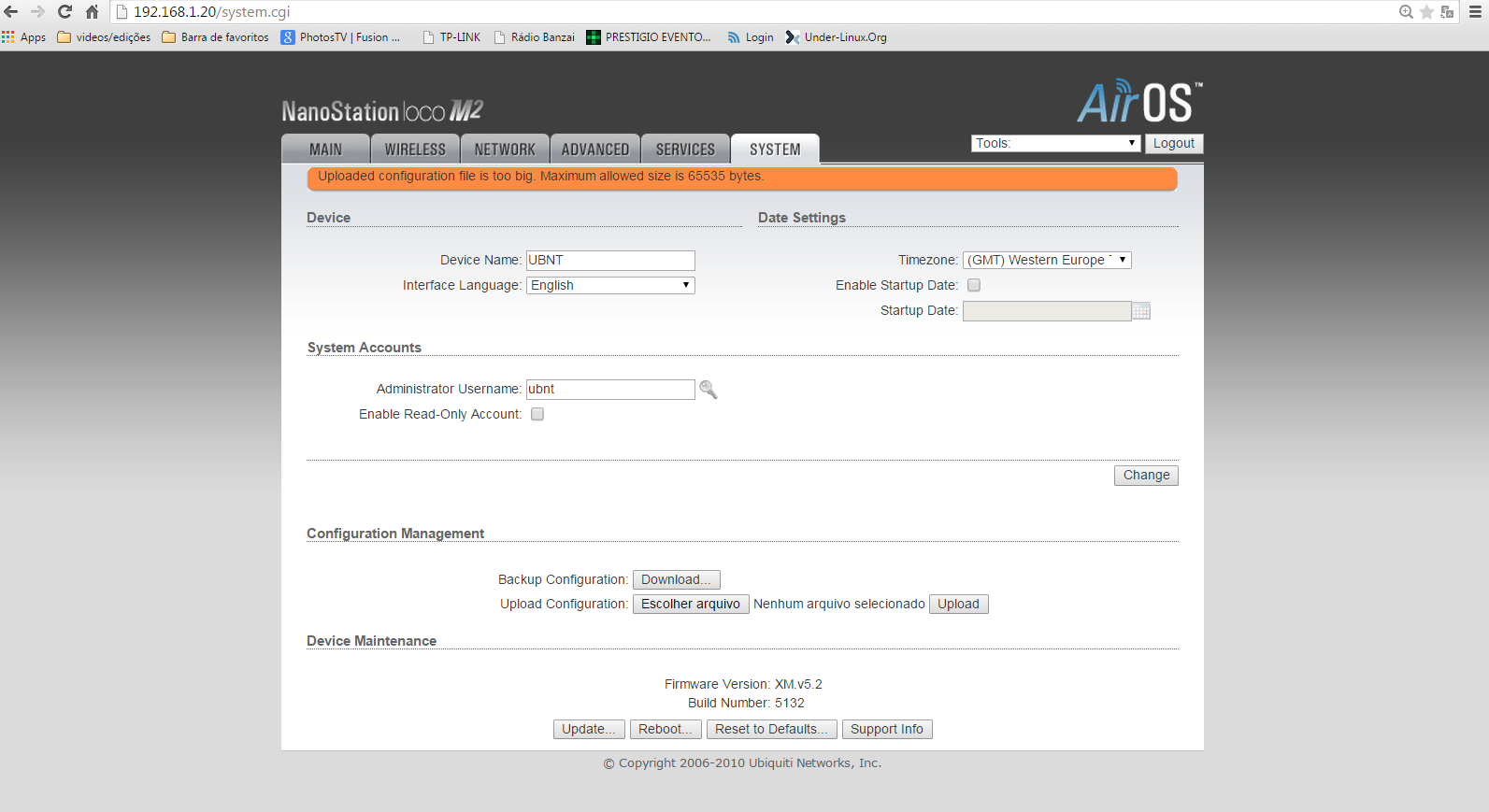Click the Logout button
The image size is (1489, 812).
1174,144
